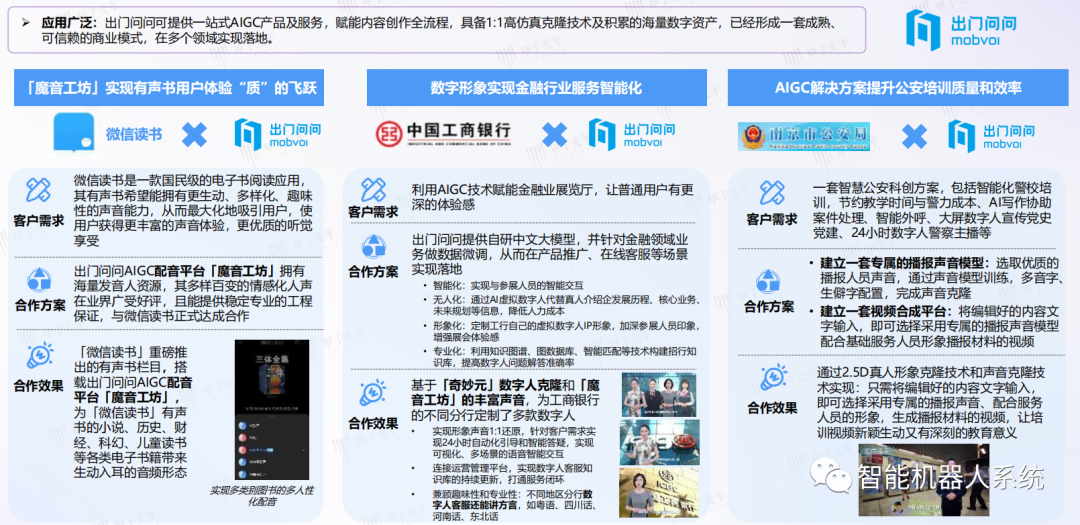Click the 合作方案 icon in the 工商银行 column
1080x525 pixels.
[x=373, y=246]
